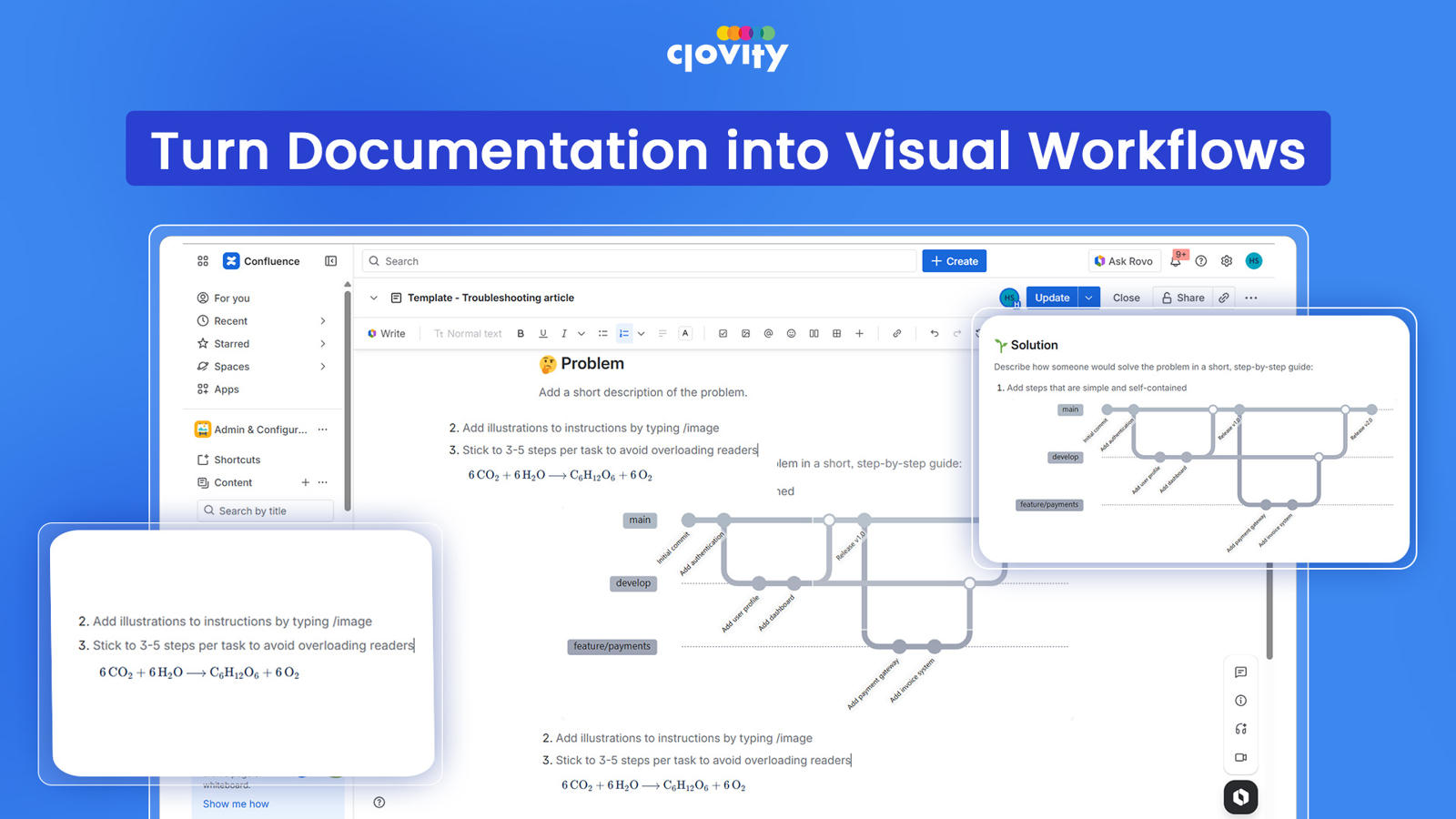1456x819 pixels.
Task: Copy the page link
Action: coord(1224,298)
